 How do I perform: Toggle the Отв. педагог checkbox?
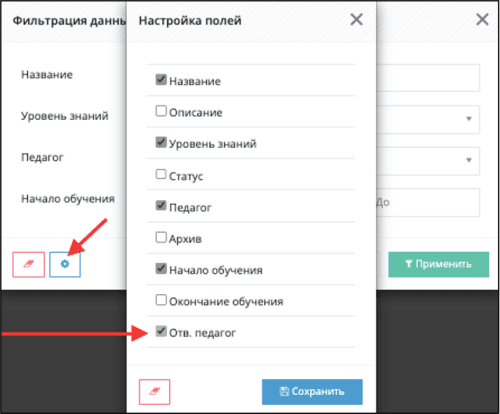[161, 331]
